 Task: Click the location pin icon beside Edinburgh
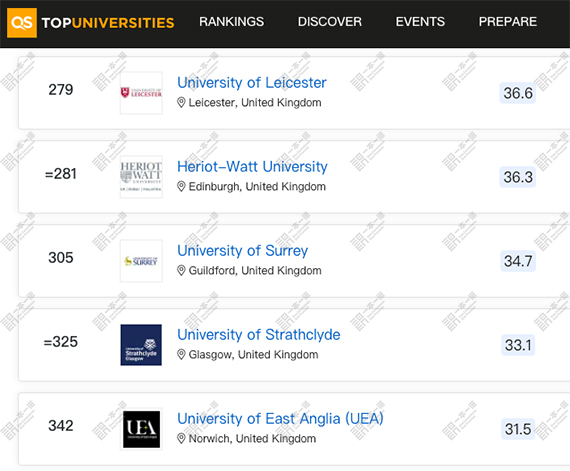coord(181,187)
